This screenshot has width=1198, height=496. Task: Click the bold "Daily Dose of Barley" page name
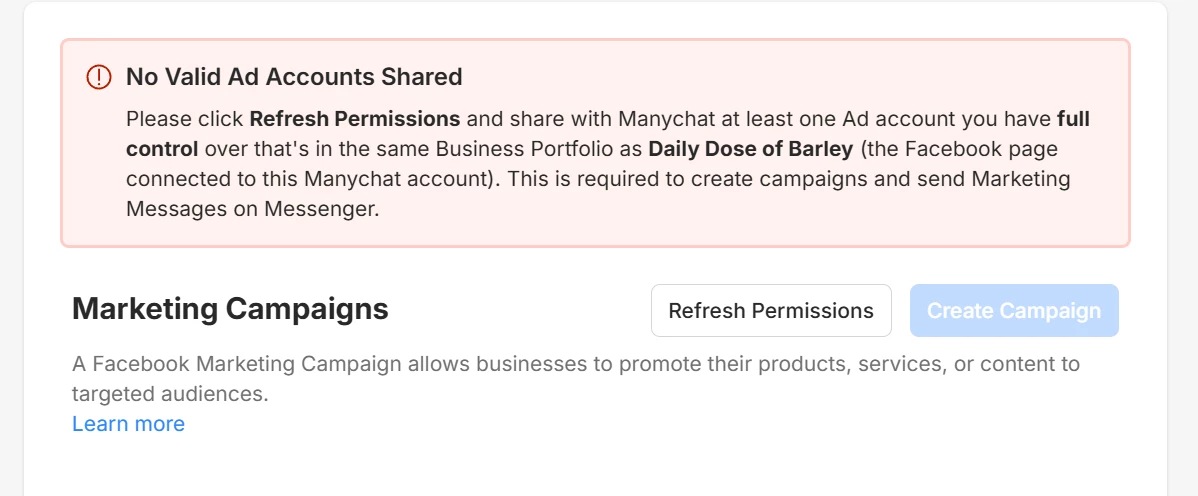coord(748,150)
